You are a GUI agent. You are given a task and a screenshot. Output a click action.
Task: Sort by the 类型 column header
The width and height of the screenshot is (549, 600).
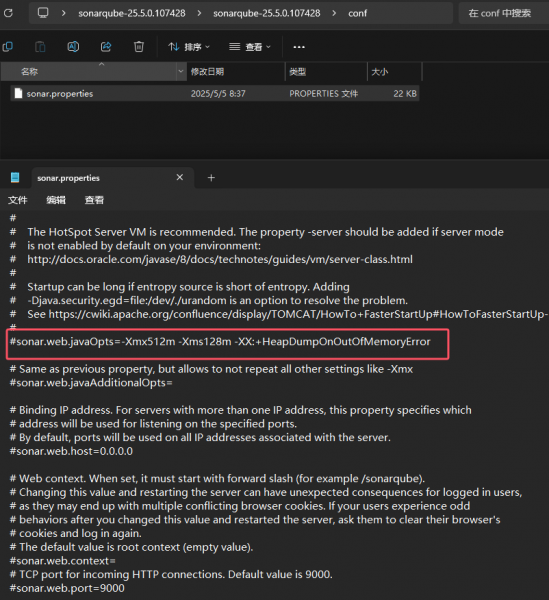pos(326,72)
